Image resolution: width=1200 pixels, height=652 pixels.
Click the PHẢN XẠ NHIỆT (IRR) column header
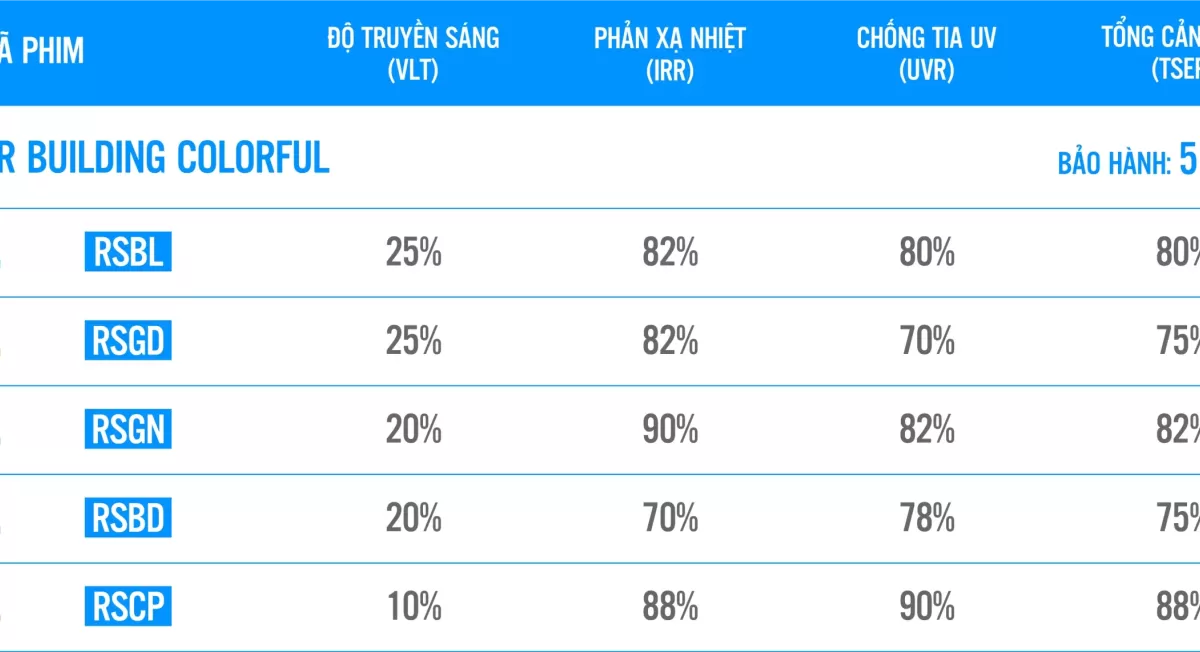[x=670, y=52]
